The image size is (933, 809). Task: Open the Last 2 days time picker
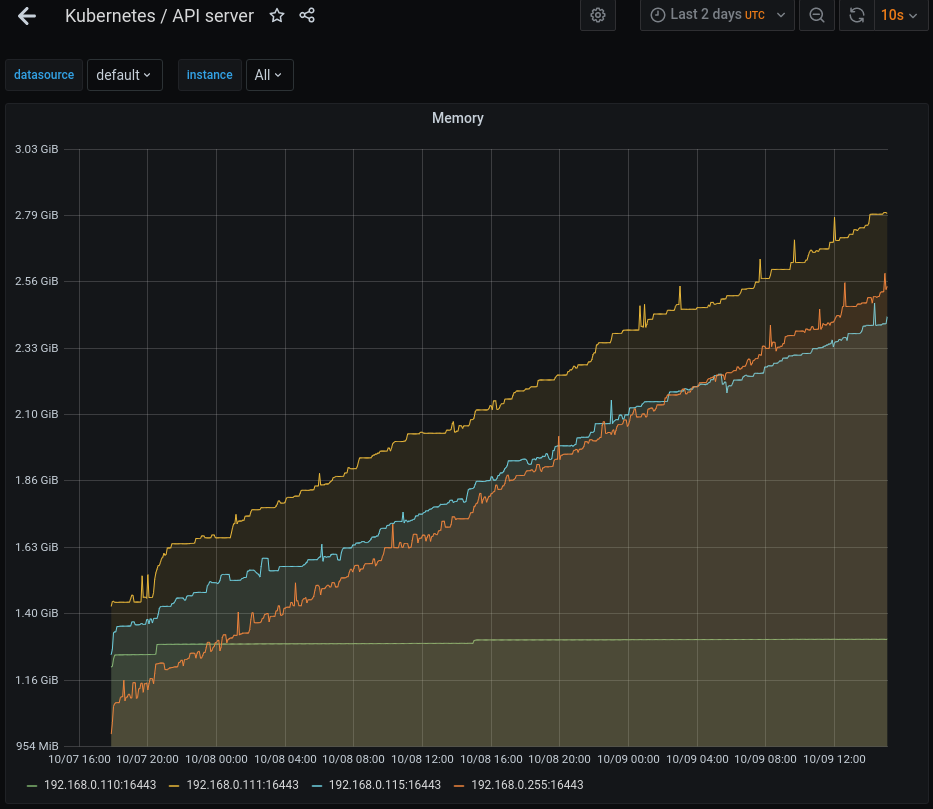pos(717,15)
